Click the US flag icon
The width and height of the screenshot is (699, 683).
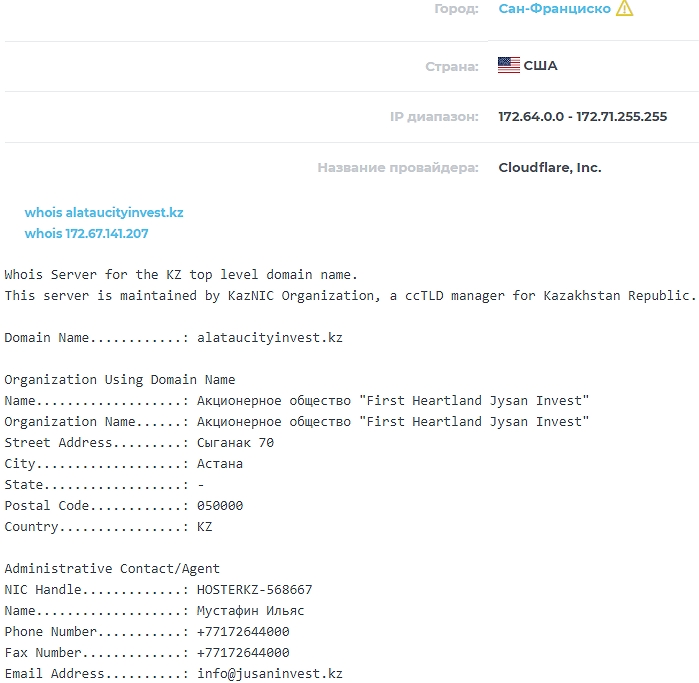(x=508, y=66)
